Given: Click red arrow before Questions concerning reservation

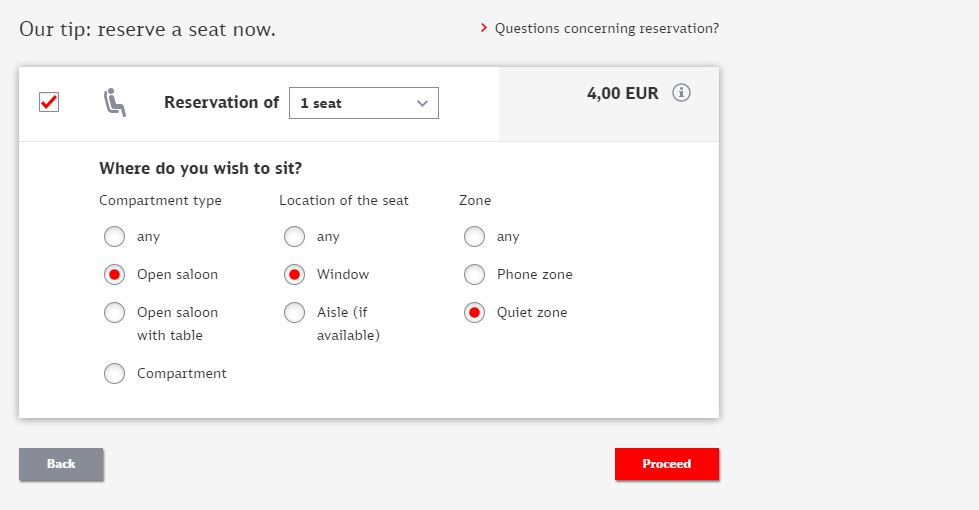Looking at the screenshot, I should (484, 28).
